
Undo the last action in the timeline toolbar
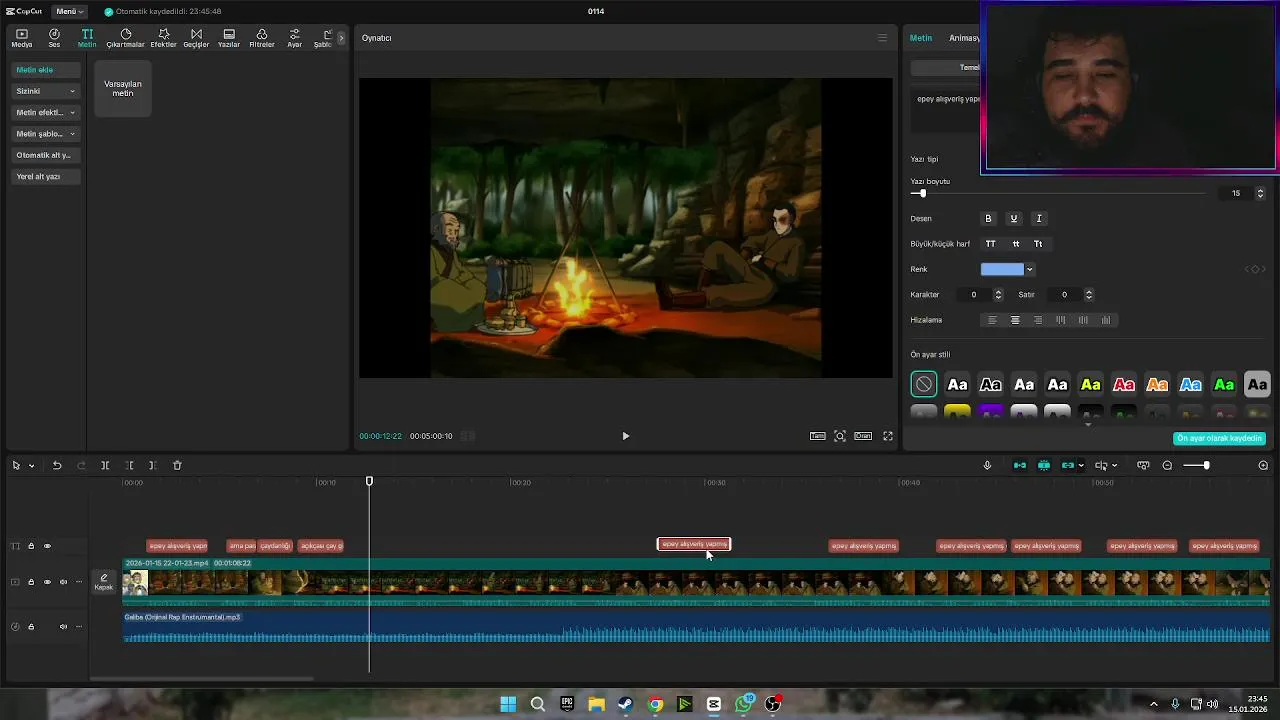tap(57, 465)
